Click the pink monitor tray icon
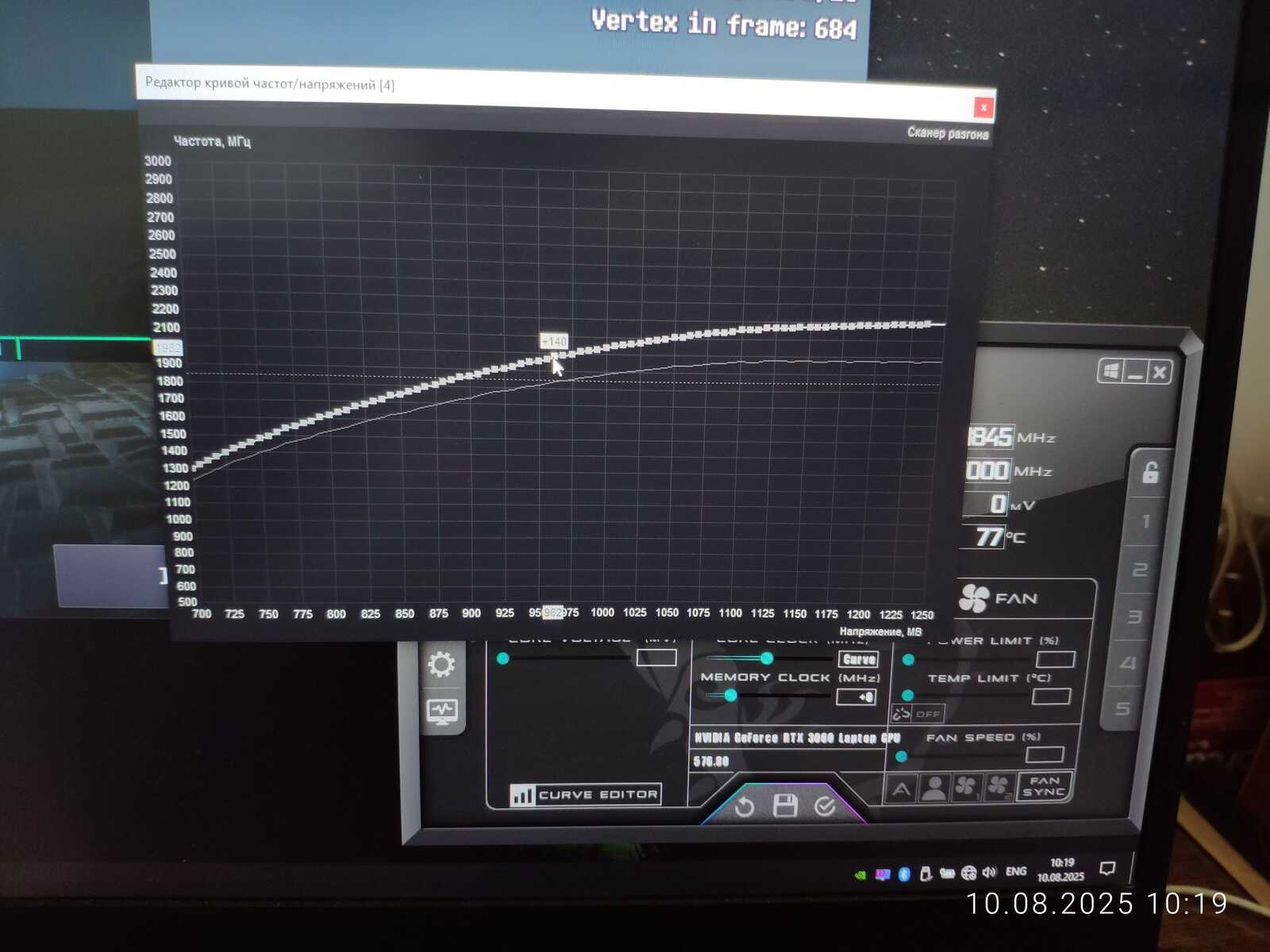Screen dimensions: 1270x952 tap(882, 874)
